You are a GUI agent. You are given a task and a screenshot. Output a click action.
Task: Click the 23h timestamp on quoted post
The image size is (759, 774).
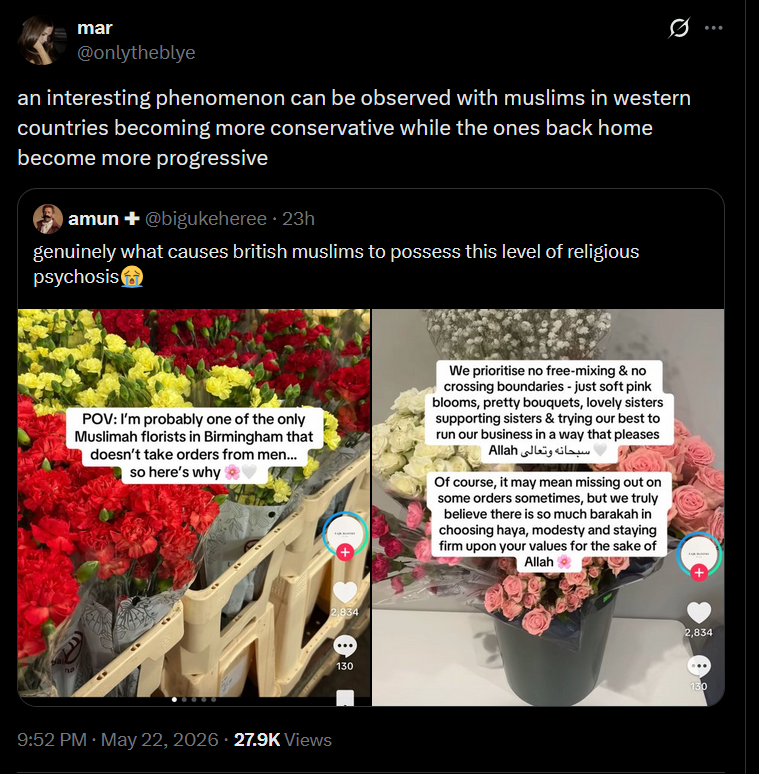298,219
